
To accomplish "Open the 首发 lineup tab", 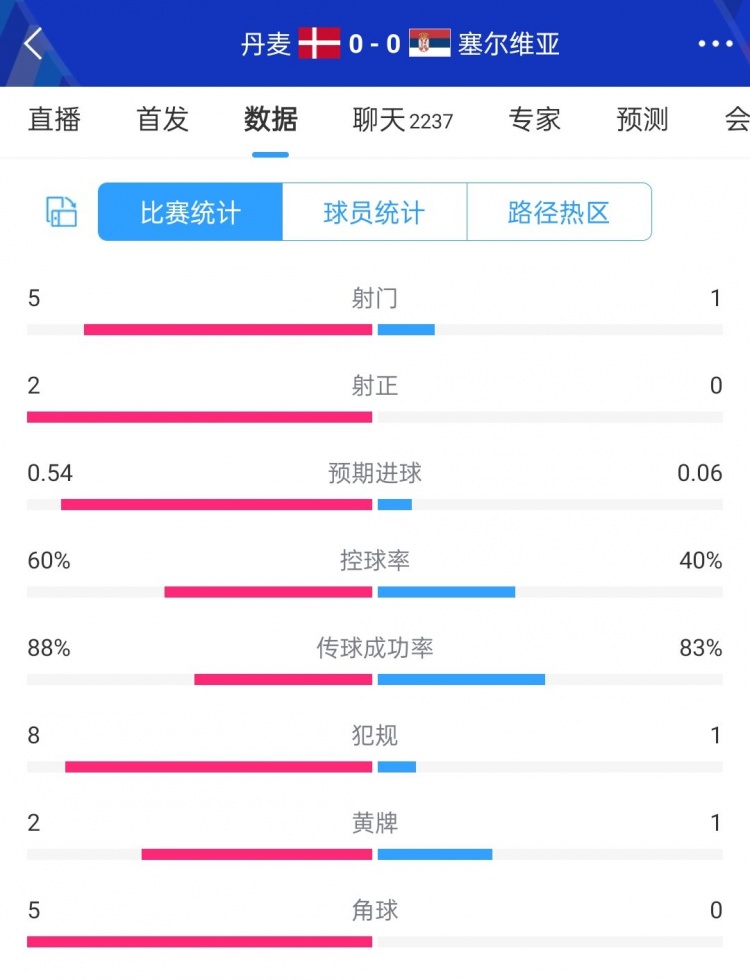I will pos(162,119).
